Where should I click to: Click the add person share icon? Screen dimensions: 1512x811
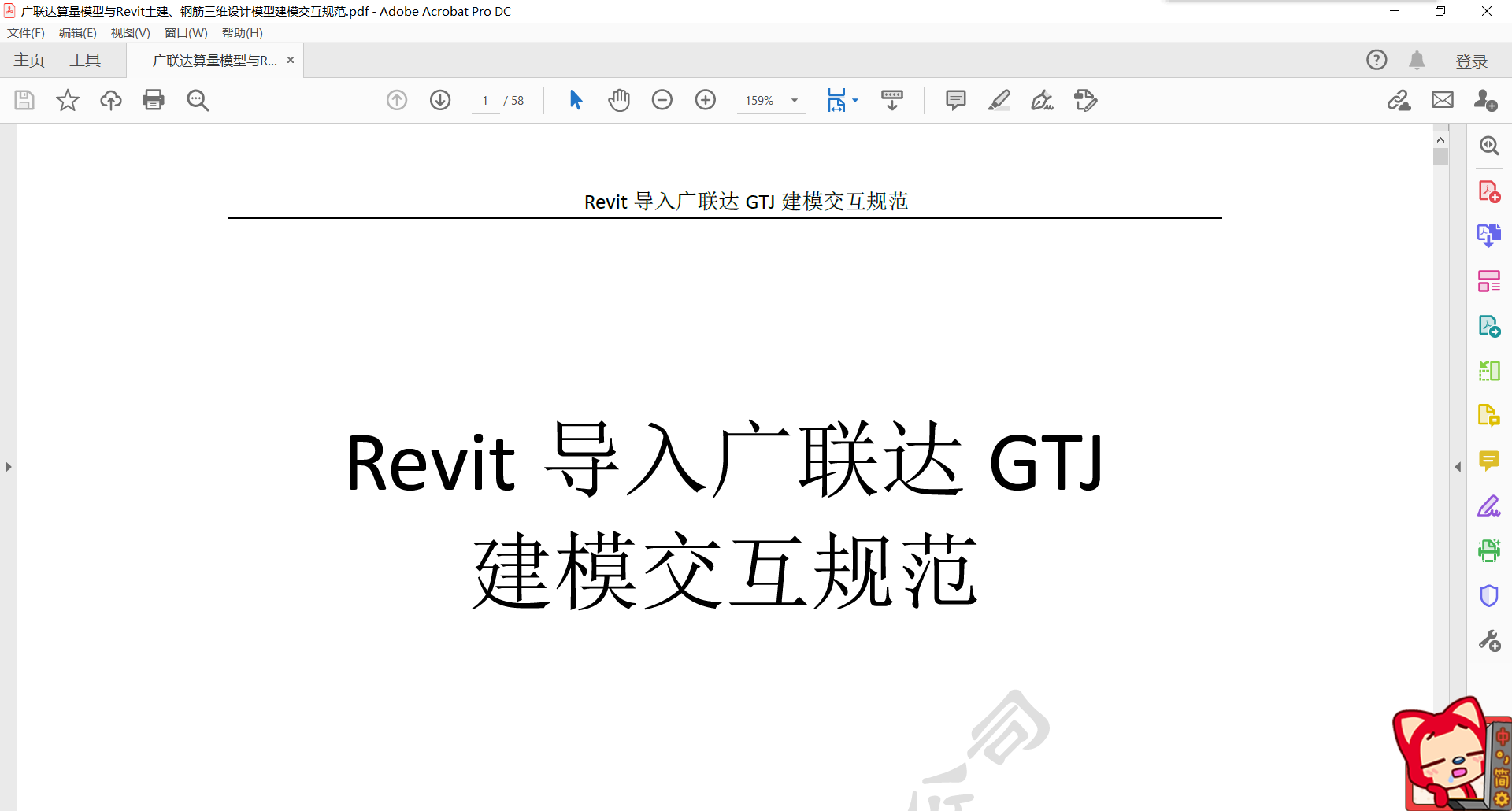click(1486, 100)
